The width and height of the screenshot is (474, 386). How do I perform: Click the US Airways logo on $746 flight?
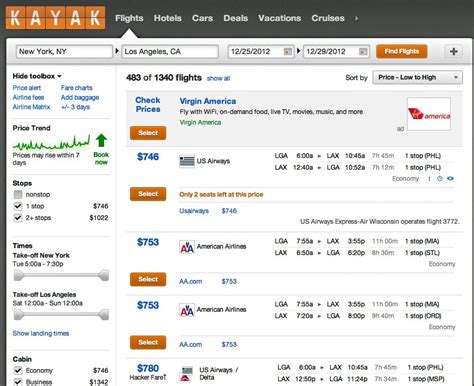187,161
